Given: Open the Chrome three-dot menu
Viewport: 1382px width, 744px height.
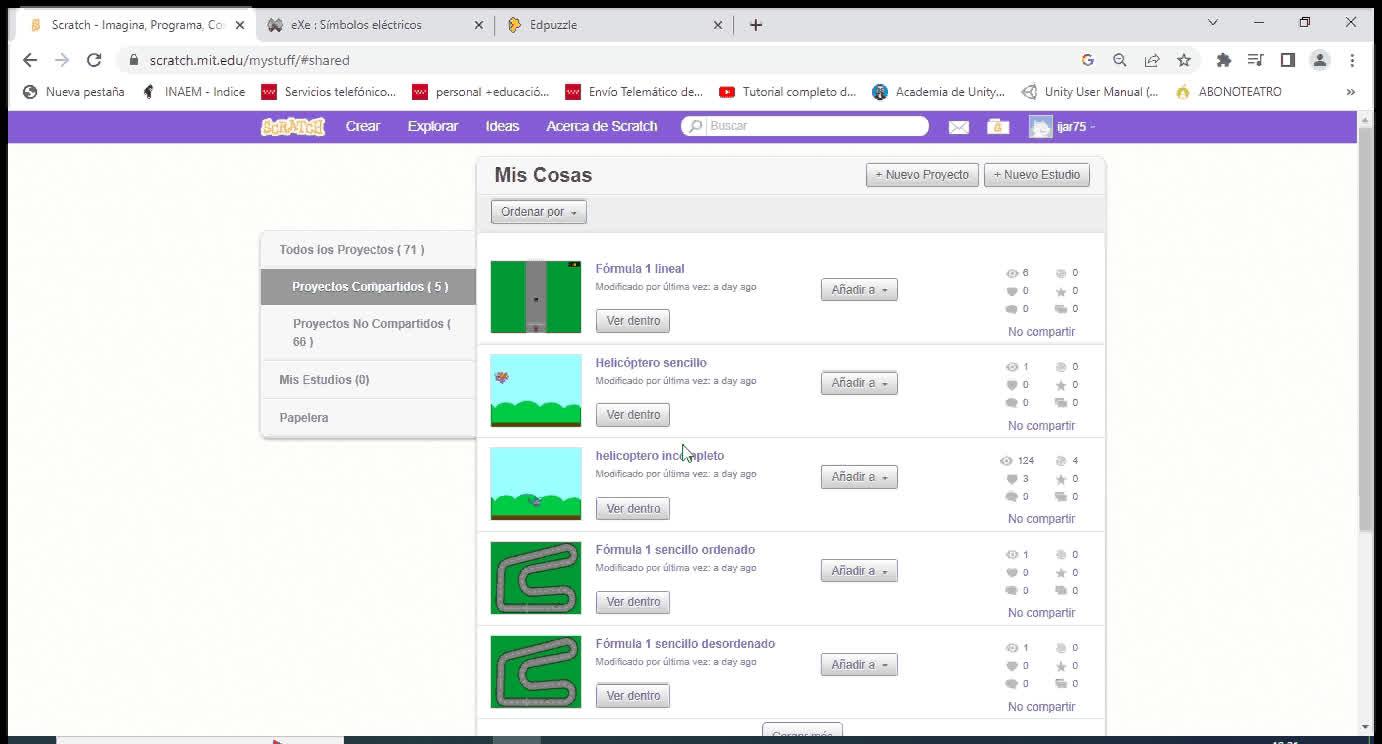Looking at the screenshot, I should click(x=1352, y=60).
